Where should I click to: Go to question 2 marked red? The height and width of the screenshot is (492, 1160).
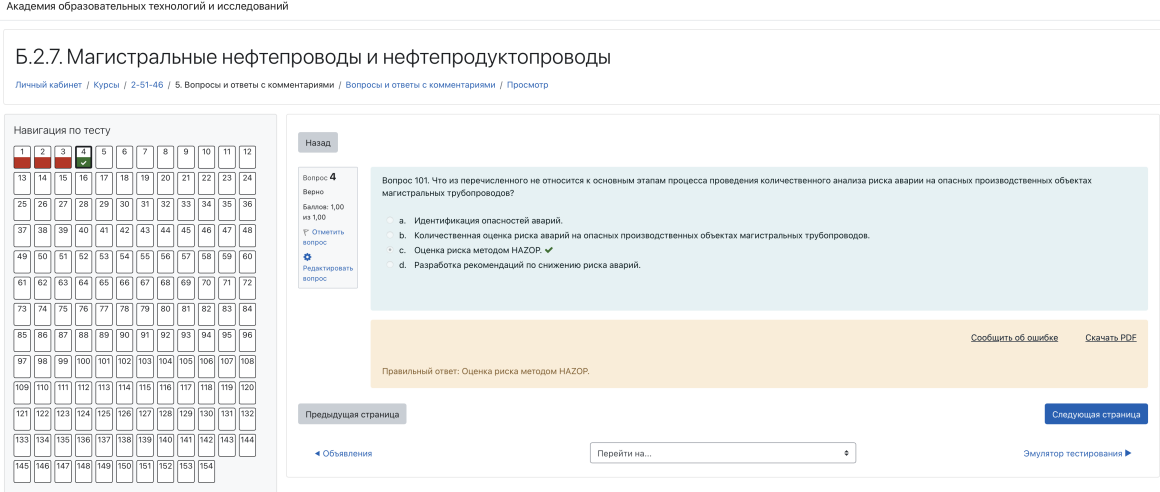click(43, 156)
